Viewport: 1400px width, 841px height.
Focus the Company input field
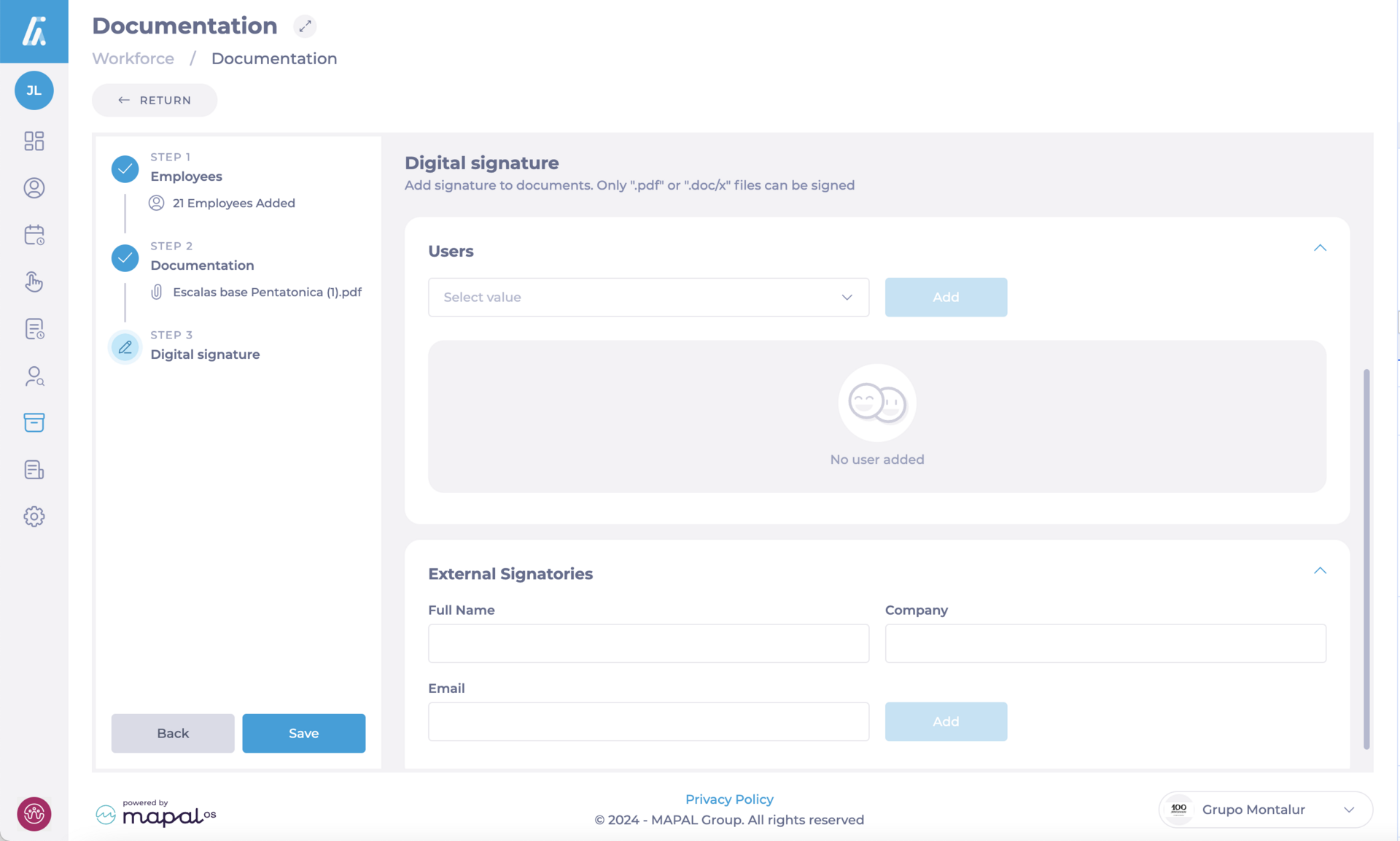(1105, 643)
